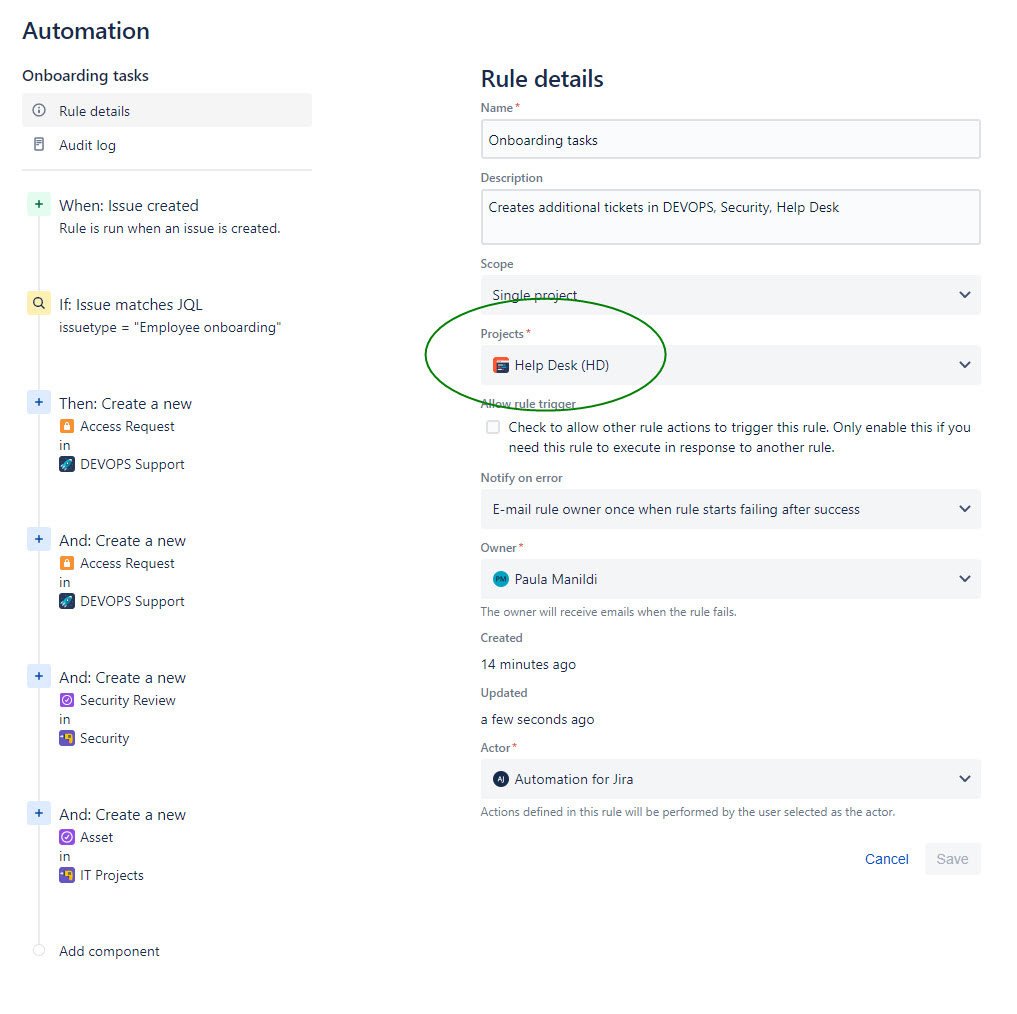Click the Onboarding tasks heading in the sidebar

tap(85, 76)
